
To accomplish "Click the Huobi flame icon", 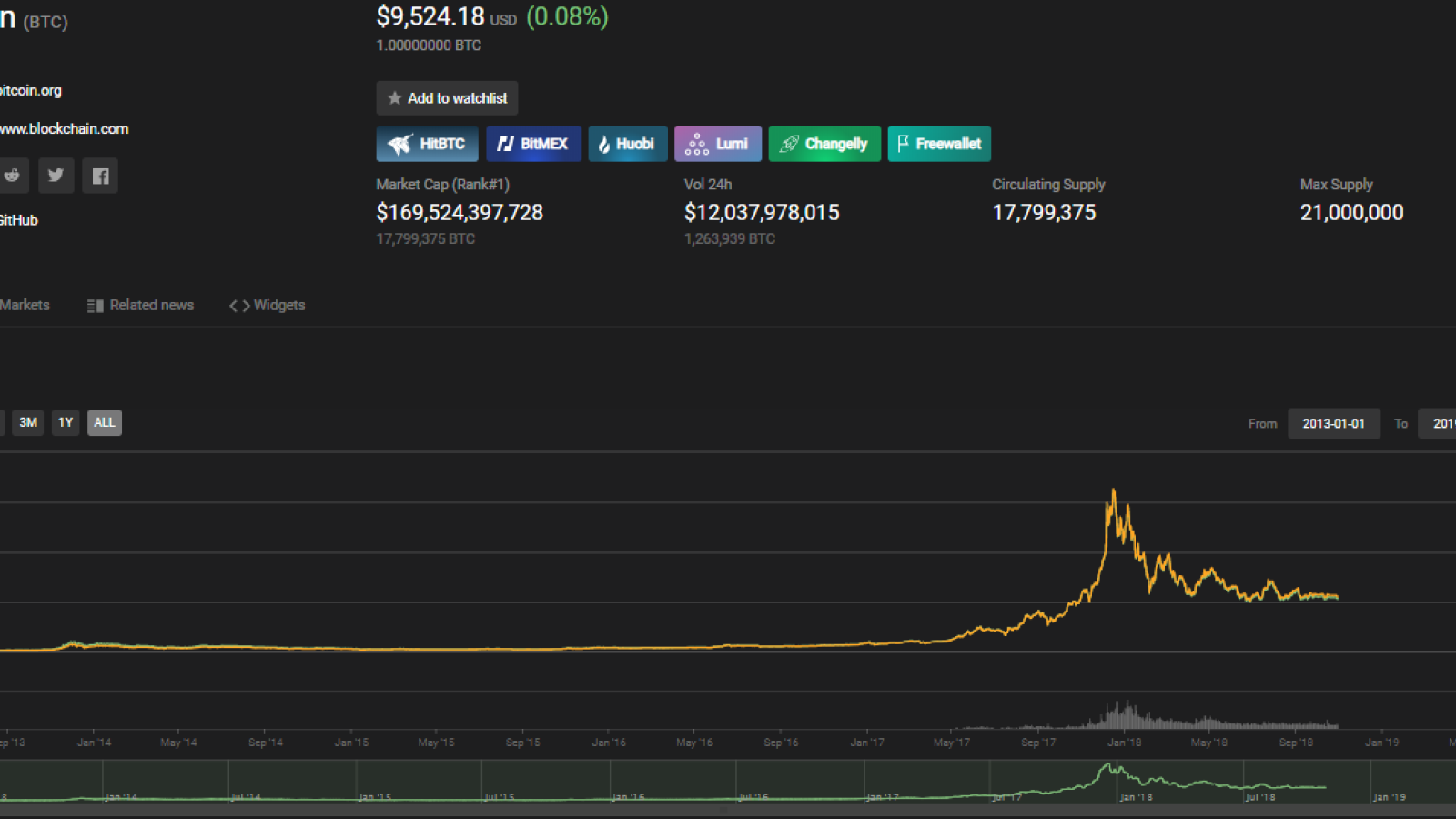I will [x=603, y=144].
